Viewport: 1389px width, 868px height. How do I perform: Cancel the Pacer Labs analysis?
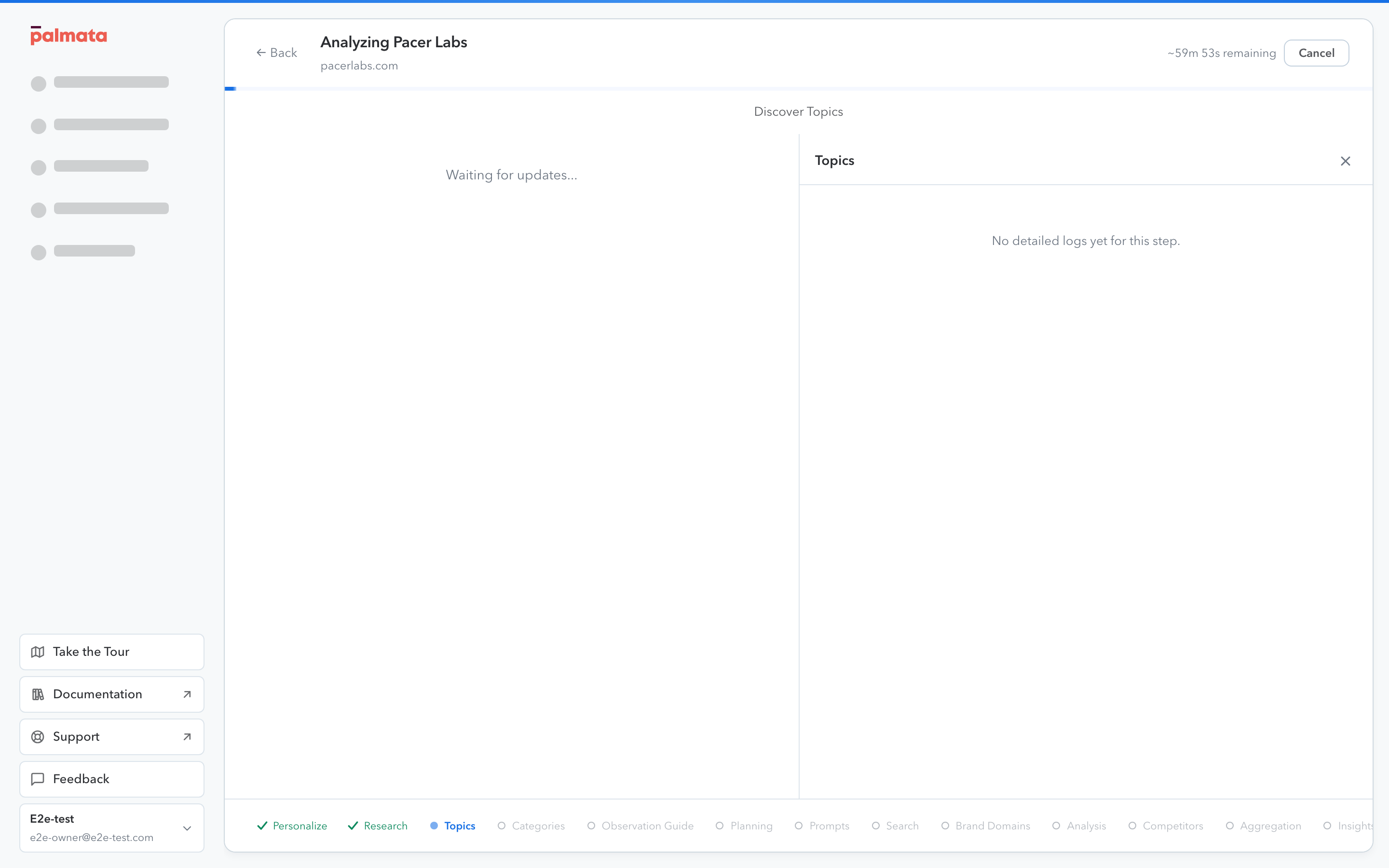[1316, 53]
